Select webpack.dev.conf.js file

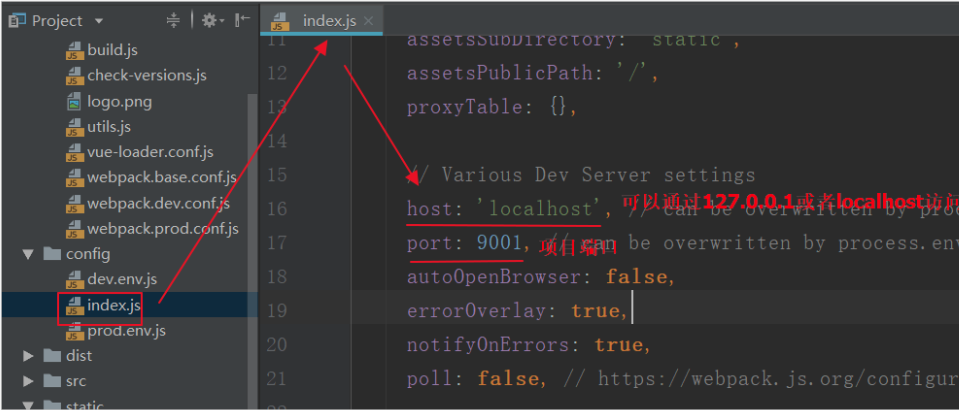pos(158,203)
